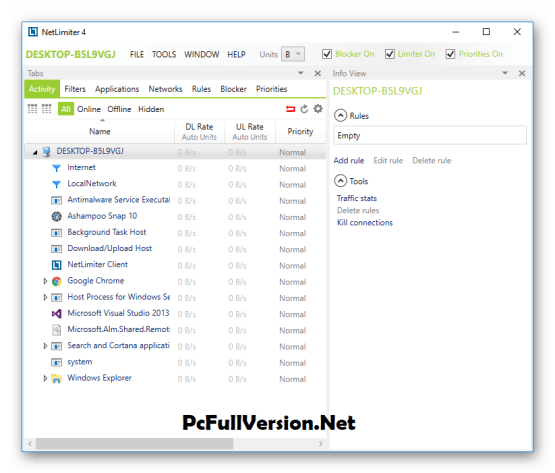Open Traffic stats
Viewport: 555px width, 473px height.
[x=357, y=198]
